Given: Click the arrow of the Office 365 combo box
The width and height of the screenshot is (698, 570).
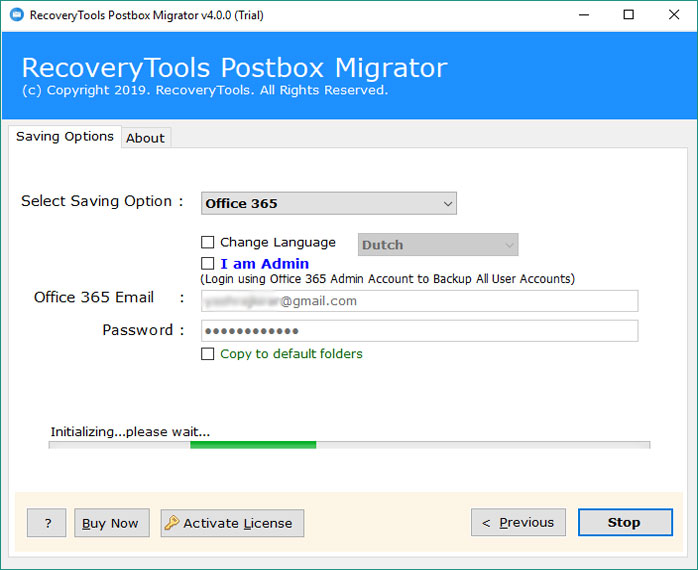Looking at the screenshot, I should tap(447, 204).
